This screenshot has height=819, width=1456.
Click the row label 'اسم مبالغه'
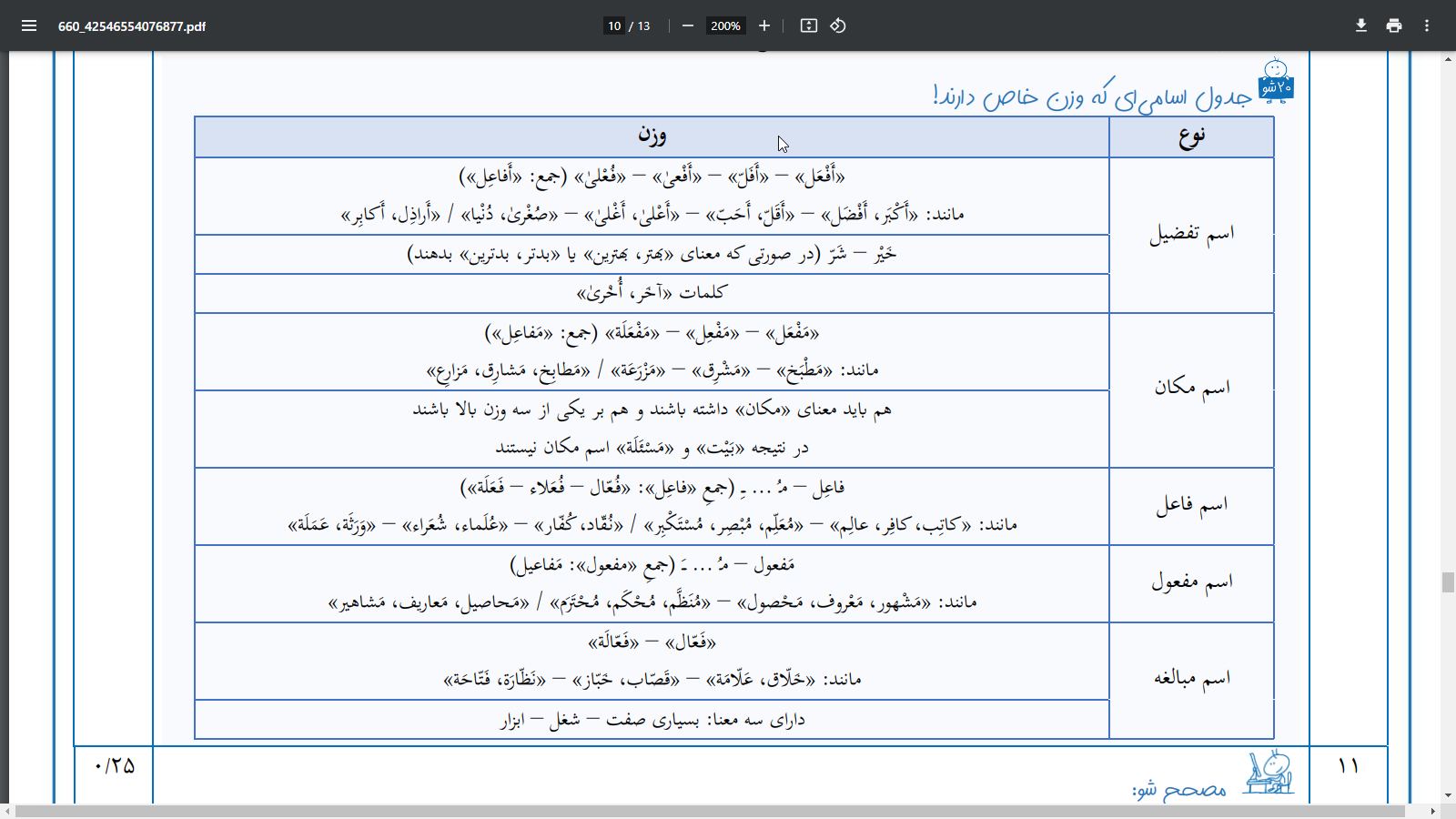click(1192, 679)
